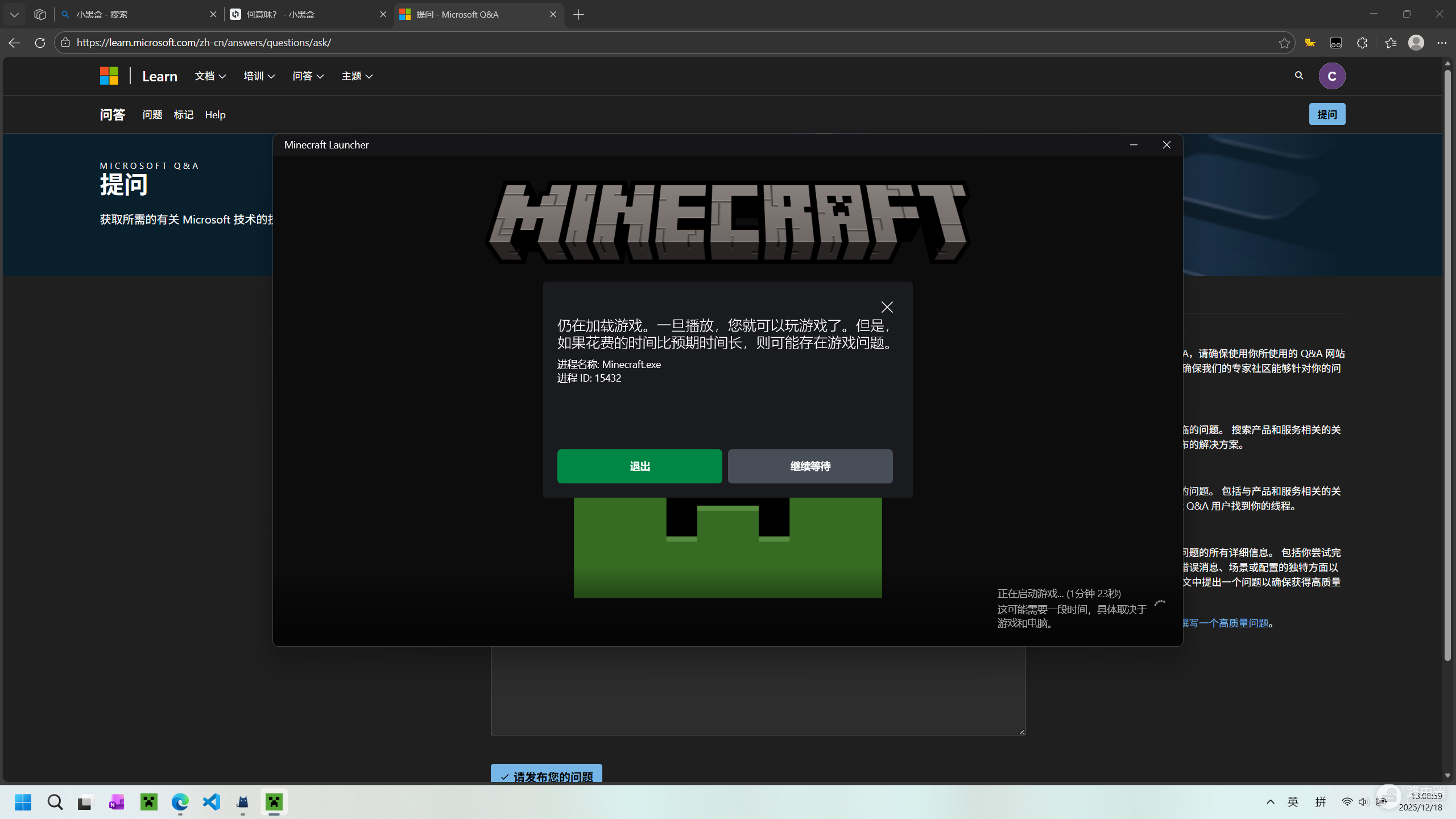Open Visual Studio Code from the taskbar

coord(212,802)
